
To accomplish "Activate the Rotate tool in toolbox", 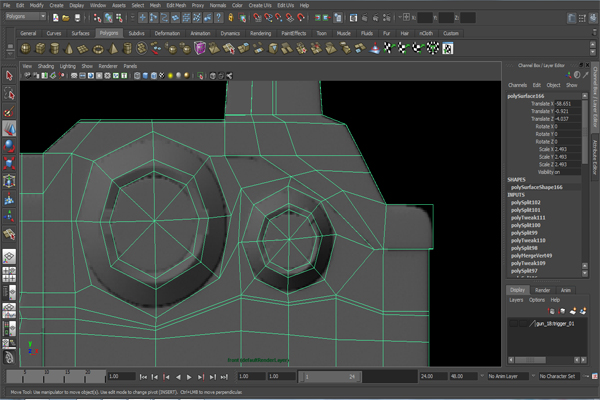I will pyautogui.click(x=9, y=146).
